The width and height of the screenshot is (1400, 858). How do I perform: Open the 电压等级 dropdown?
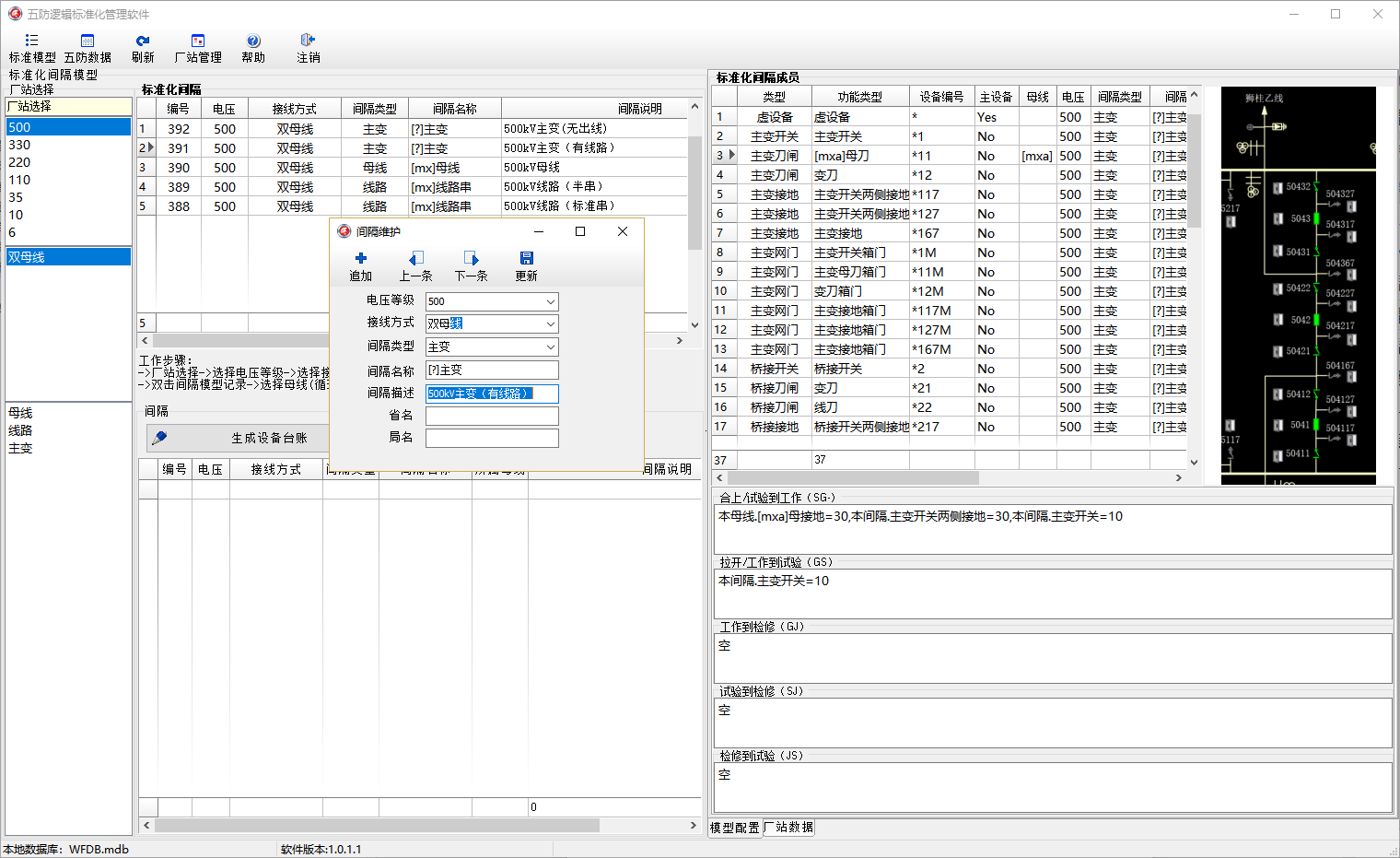(x=550, y=301)
